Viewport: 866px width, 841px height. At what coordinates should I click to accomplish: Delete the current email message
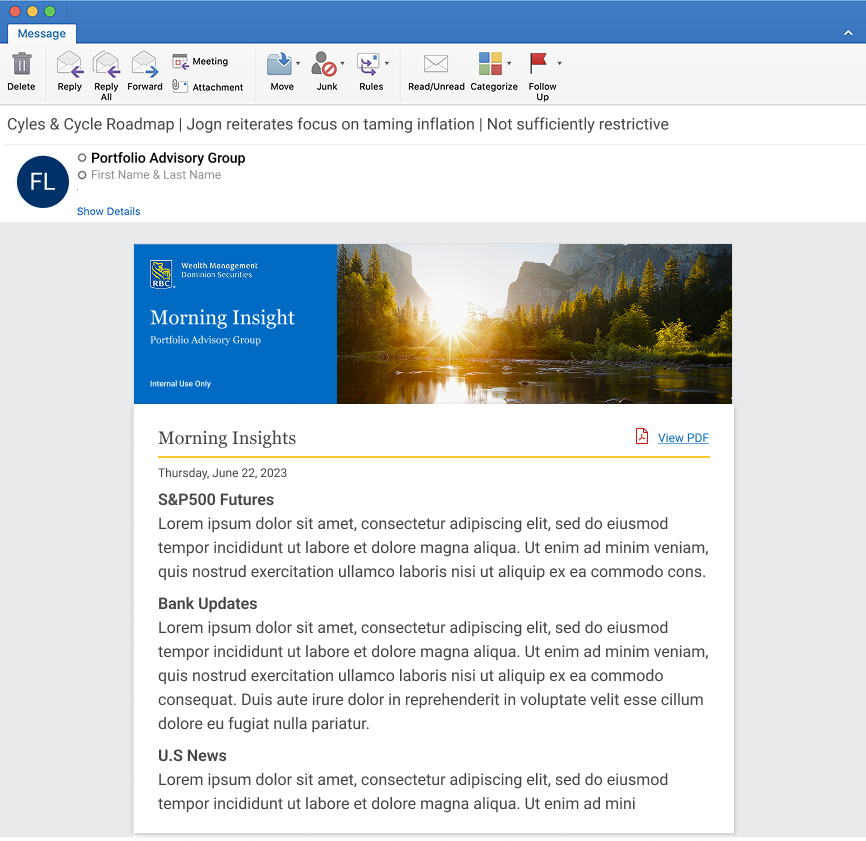(x=21, y=68)
